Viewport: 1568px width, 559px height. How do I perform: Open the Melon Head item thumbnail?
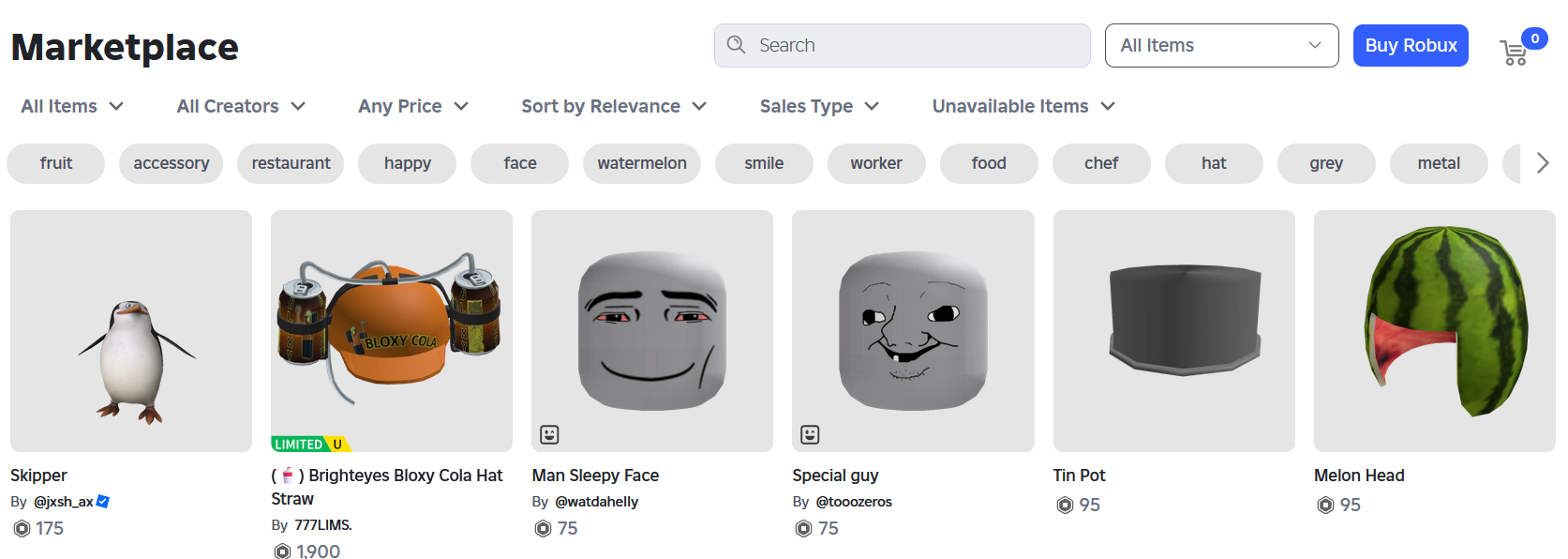[x=1434, y=331]
